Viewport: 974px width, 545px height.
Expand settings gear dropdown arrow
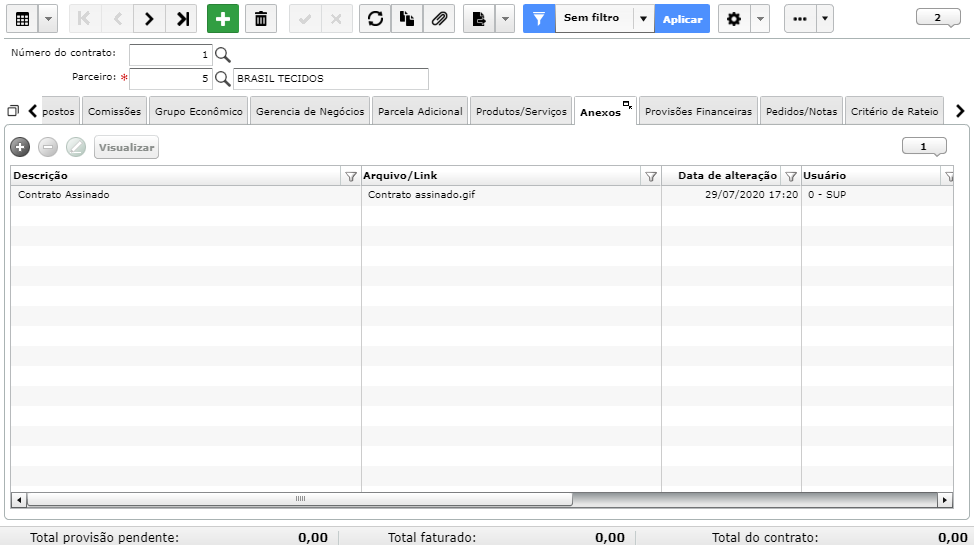click(x=760, y=19)
